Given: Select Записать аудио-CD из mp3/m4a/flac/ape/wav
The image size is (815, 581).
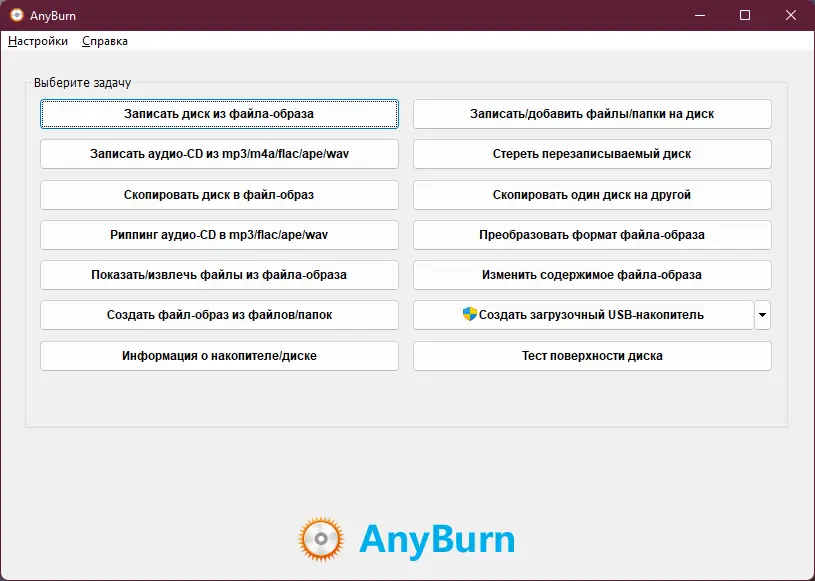Looking at the screenshot, I should click(x=219, y=154).
